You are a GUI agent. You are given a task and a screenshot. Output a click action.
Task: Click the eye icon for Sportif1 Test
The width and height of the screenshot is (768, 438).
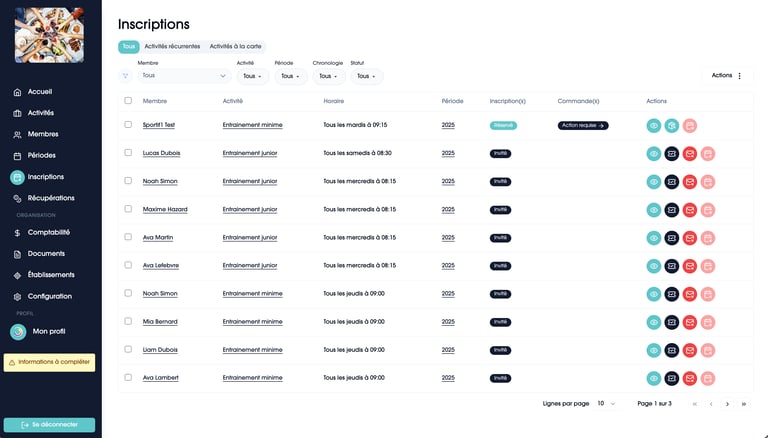coord(653,126)
